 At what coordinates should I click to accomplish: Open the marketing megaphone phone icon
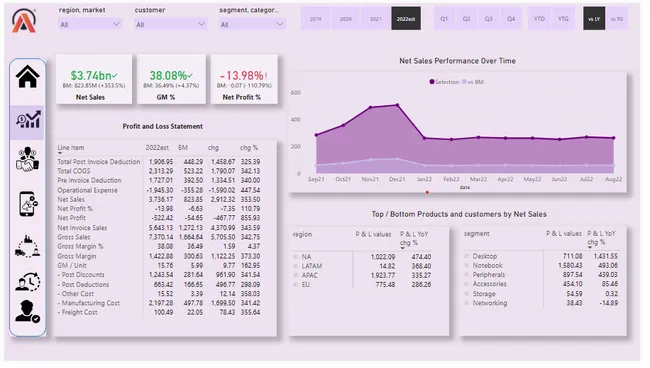pos(28,203)
